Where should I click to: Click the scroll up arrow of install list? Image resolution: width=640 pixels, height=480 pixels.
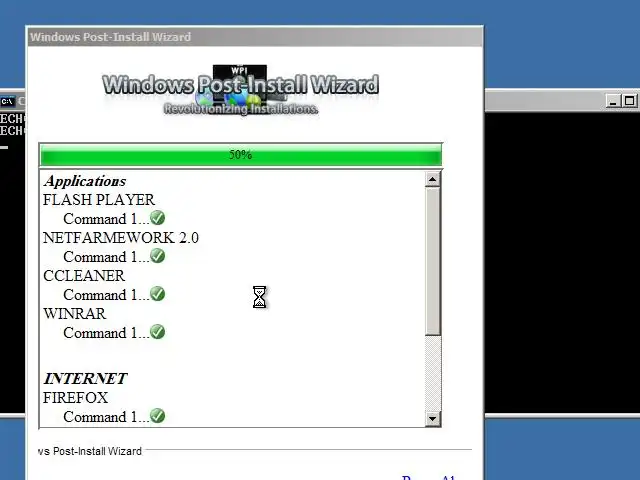click(x=433, y=179)
